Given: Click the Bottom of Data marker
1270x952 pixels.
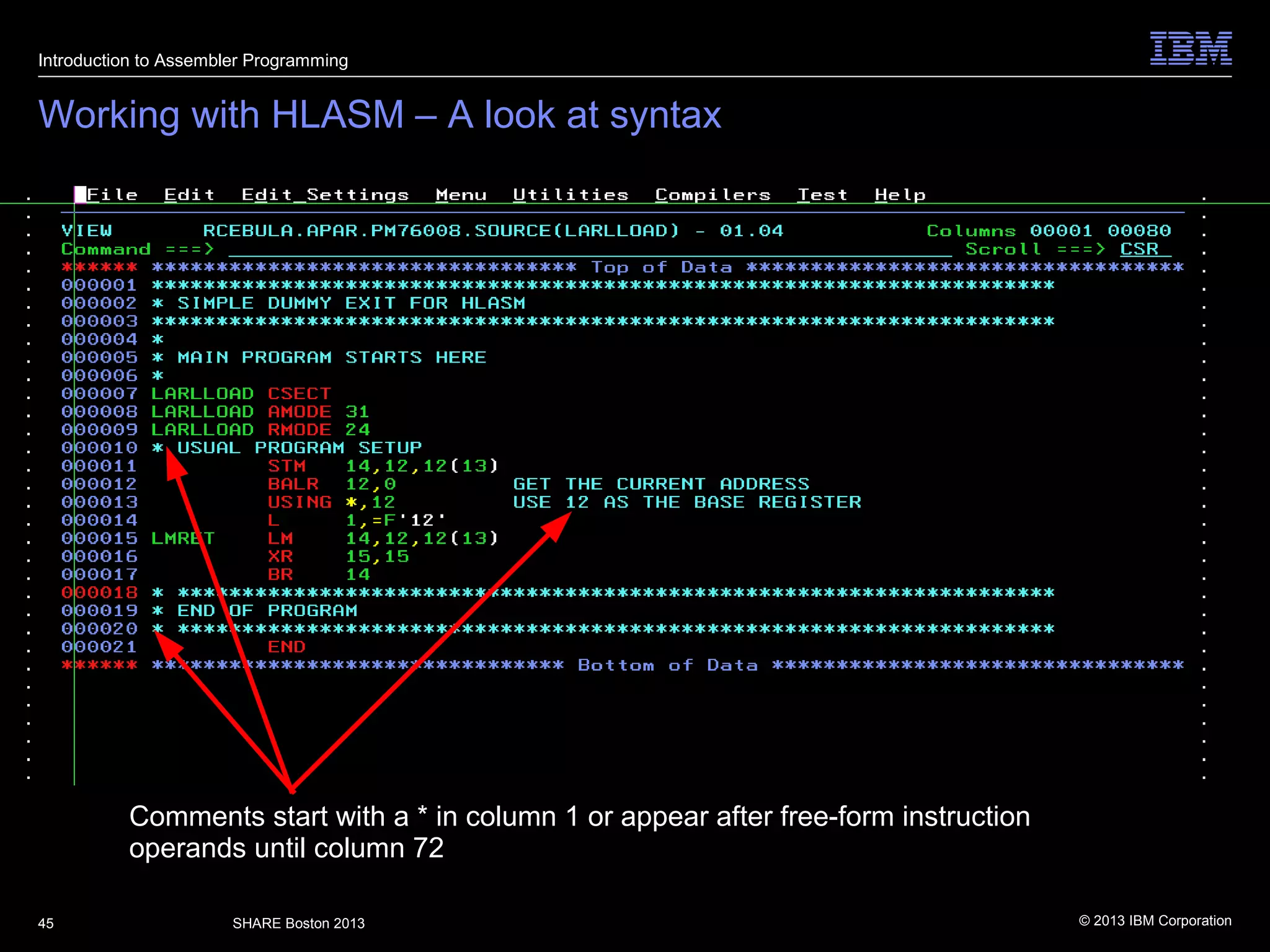Looking at the screenshot, I should (x=668, y=665).
